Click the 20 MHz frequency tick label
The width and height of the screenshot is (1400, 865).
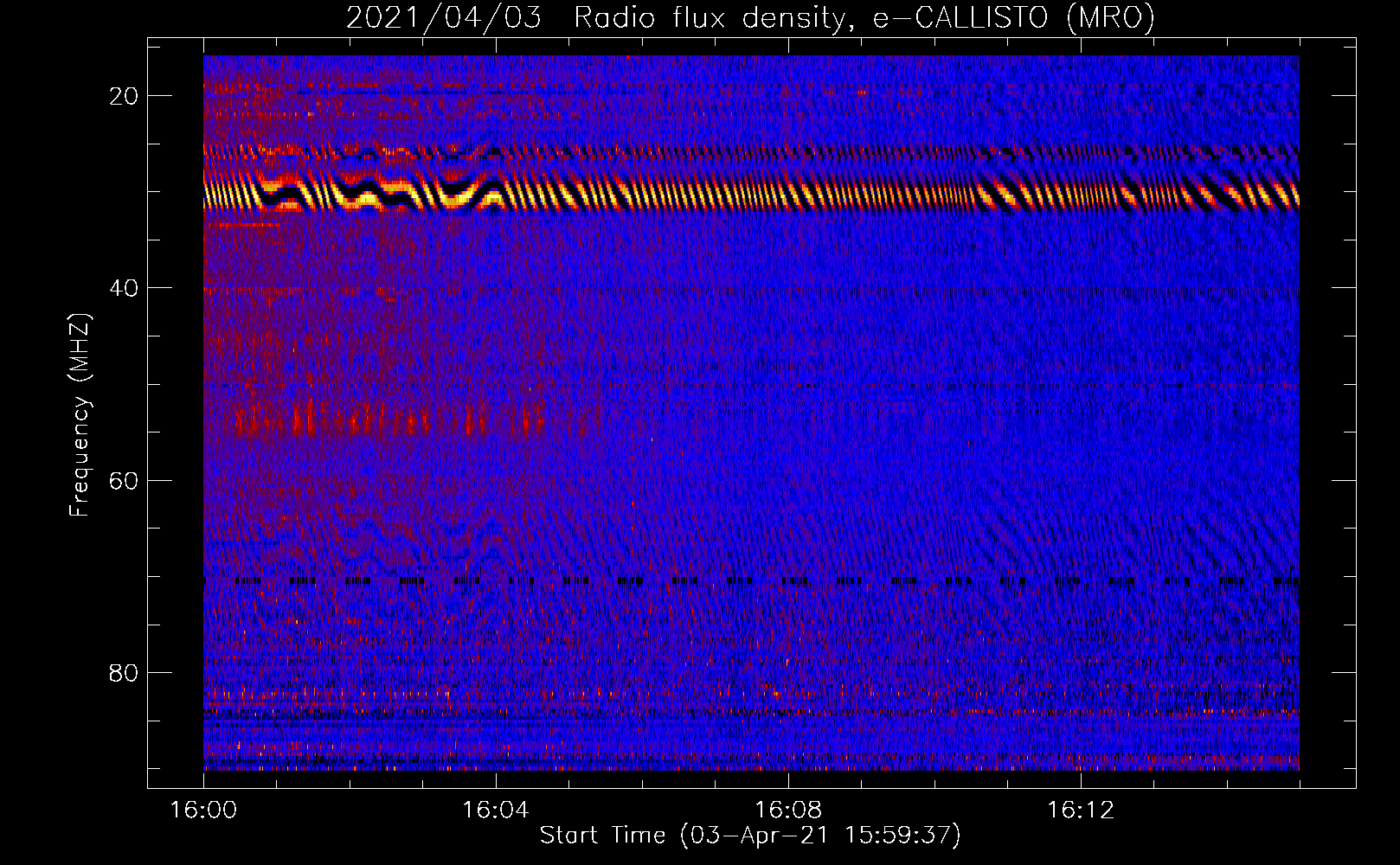point(124,96)
